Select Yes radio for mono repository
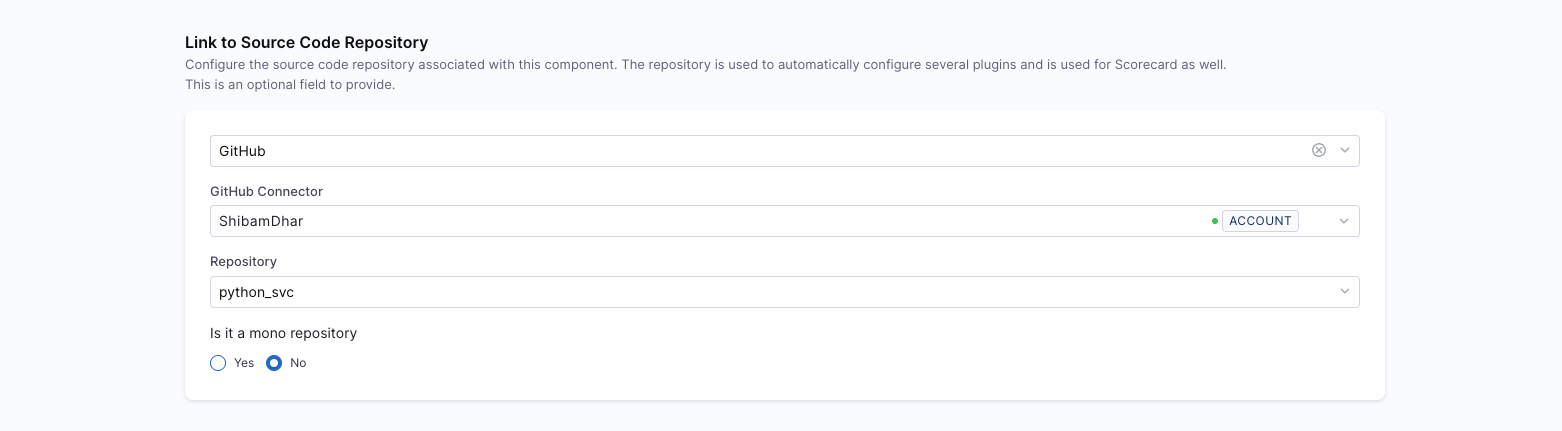 [218, 363]
